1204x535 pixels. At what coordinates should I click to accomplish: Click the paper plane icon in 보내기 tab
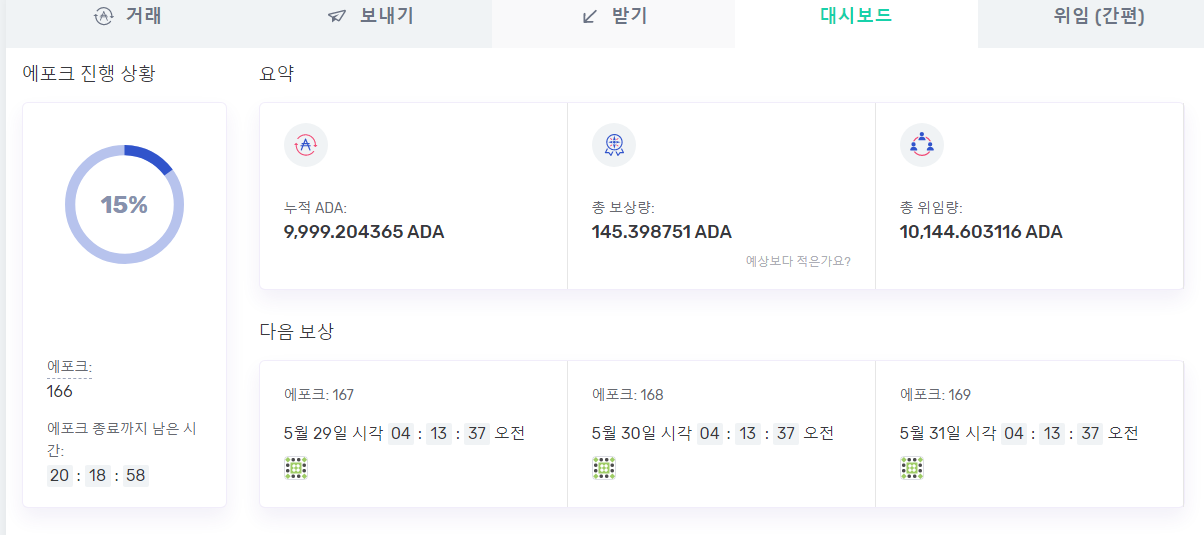[x=337, y=16]
